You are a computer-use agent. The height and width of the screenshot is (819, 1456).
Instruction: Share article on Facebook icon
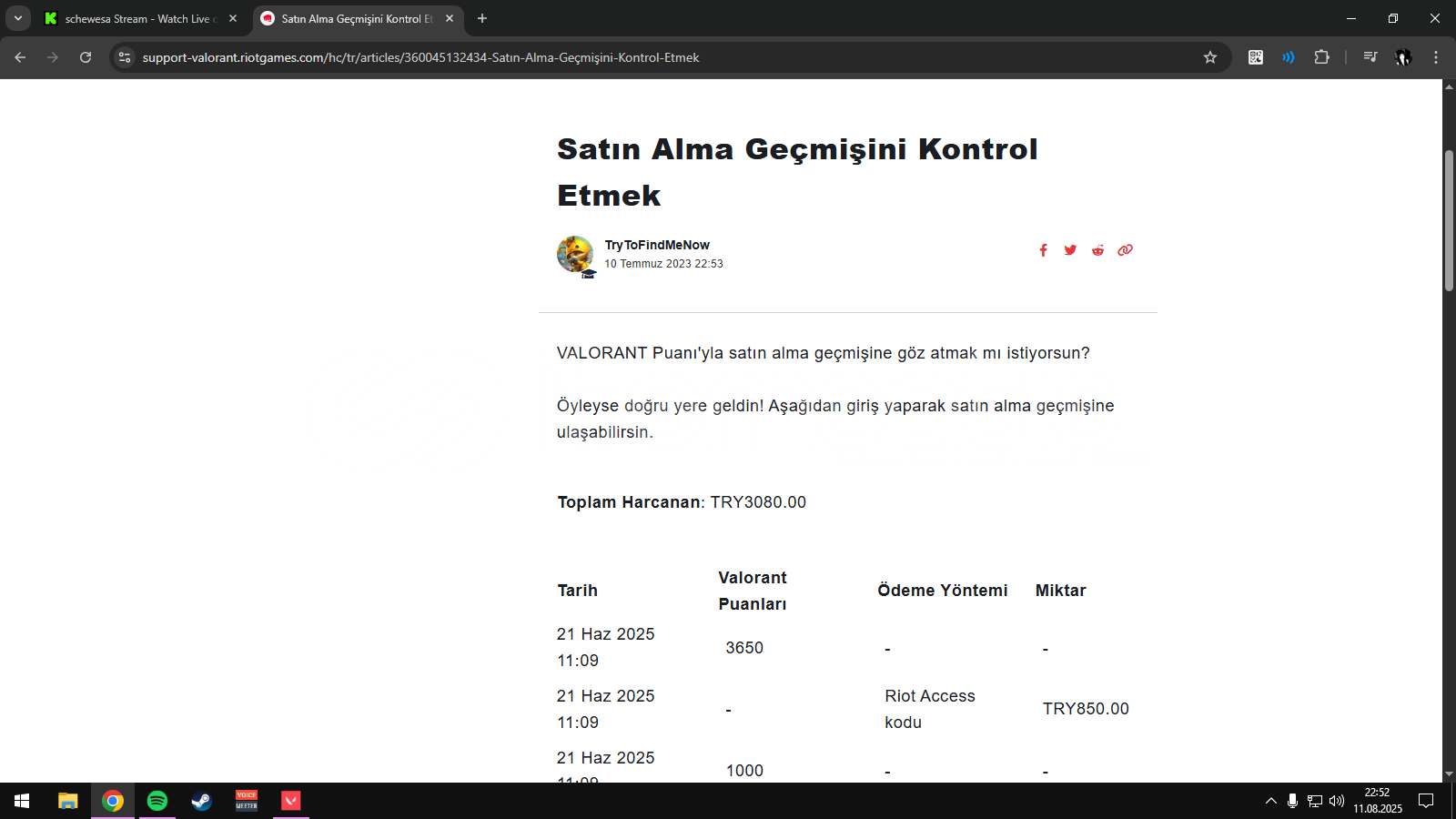coord(1043,250)
